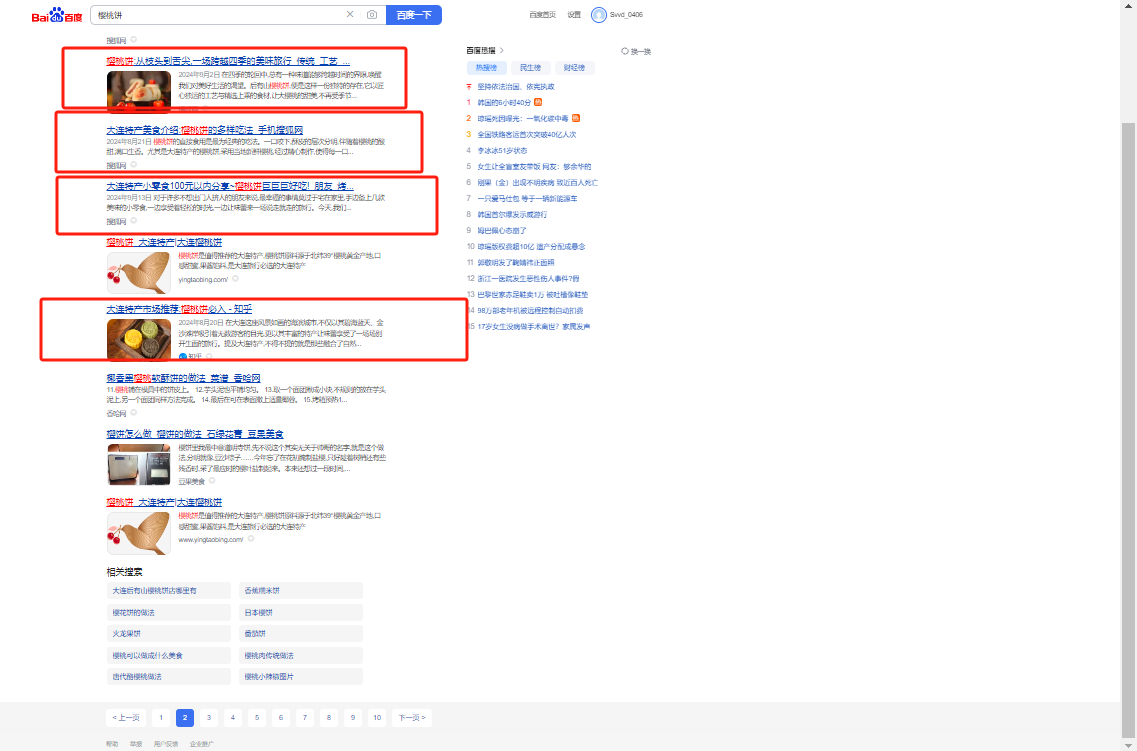Select the 热搜榜 tab

coord(486,68)
